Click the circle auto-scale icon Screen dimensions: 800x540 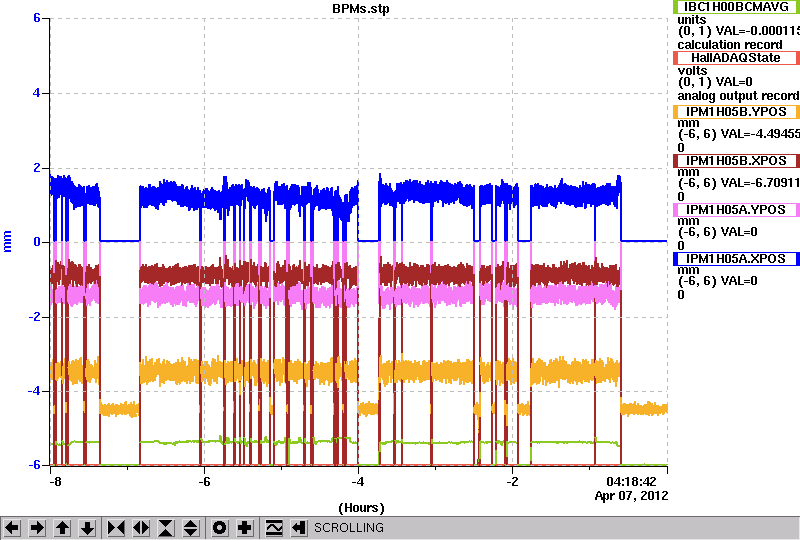219,528
